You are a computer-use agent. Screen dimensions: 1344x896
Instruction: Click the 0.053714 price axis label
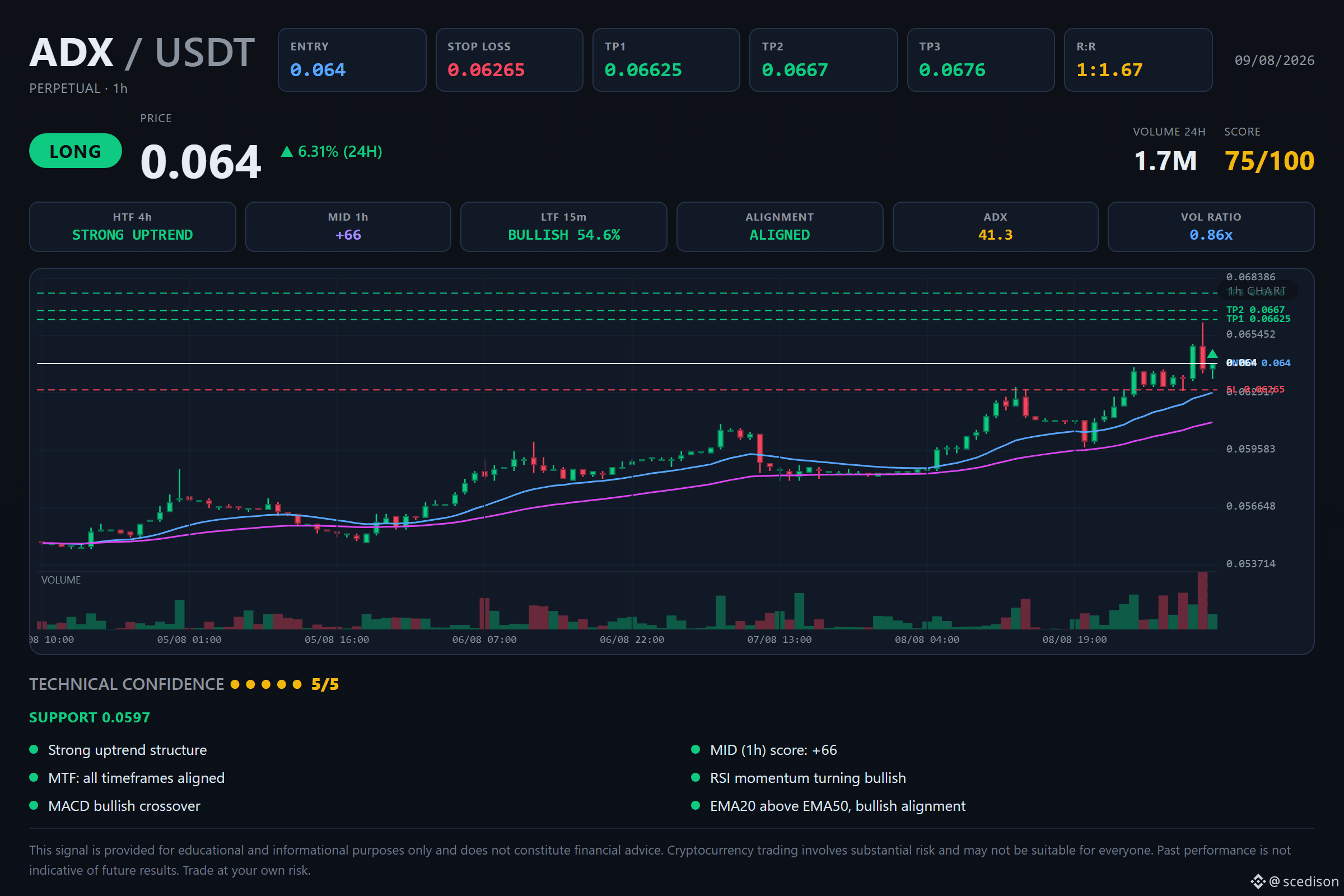pos(1251,564)
